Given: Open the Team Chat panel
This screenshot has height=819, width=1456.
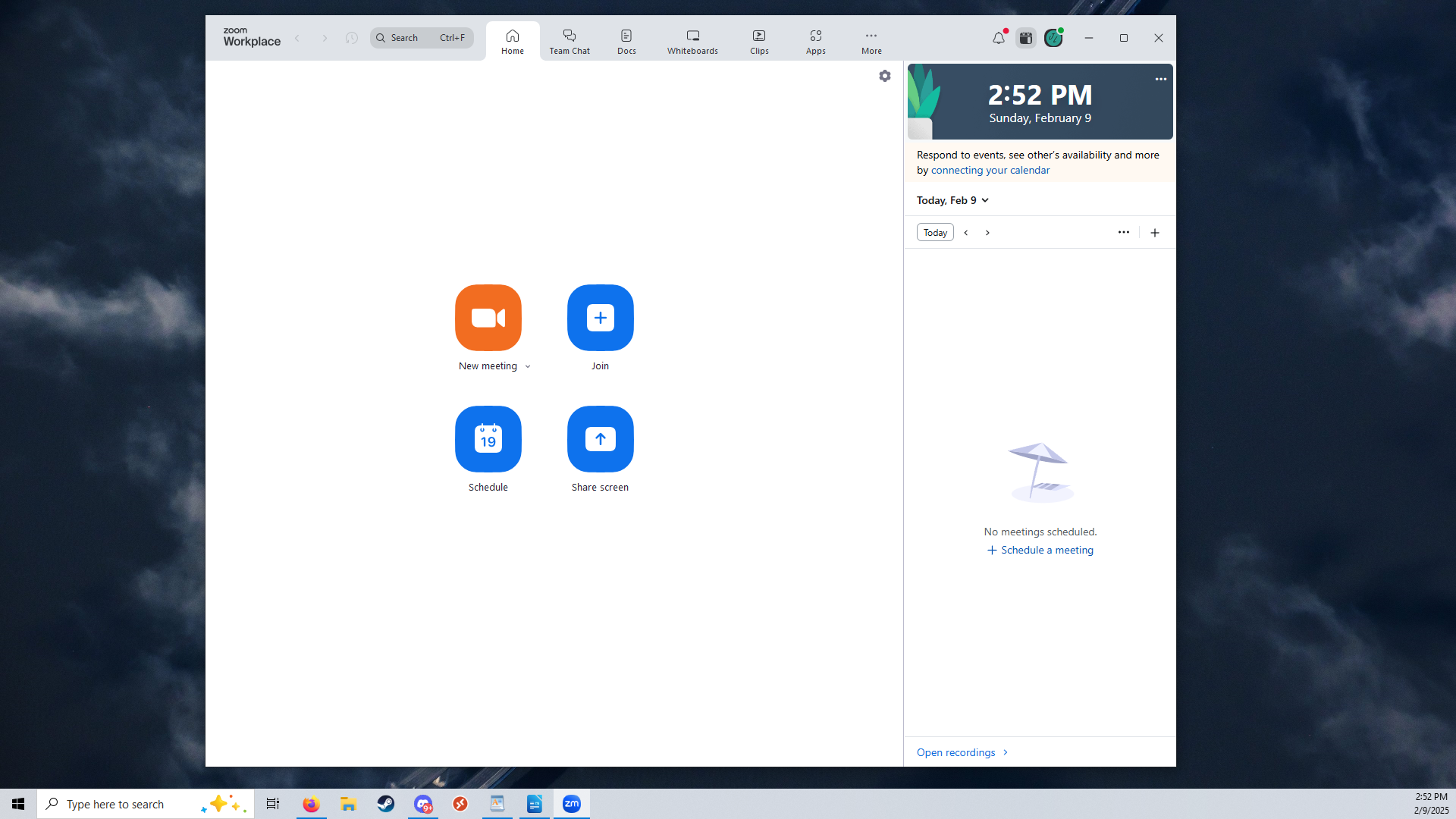Looking at the screenshot, I should click(x=569, y=40).
